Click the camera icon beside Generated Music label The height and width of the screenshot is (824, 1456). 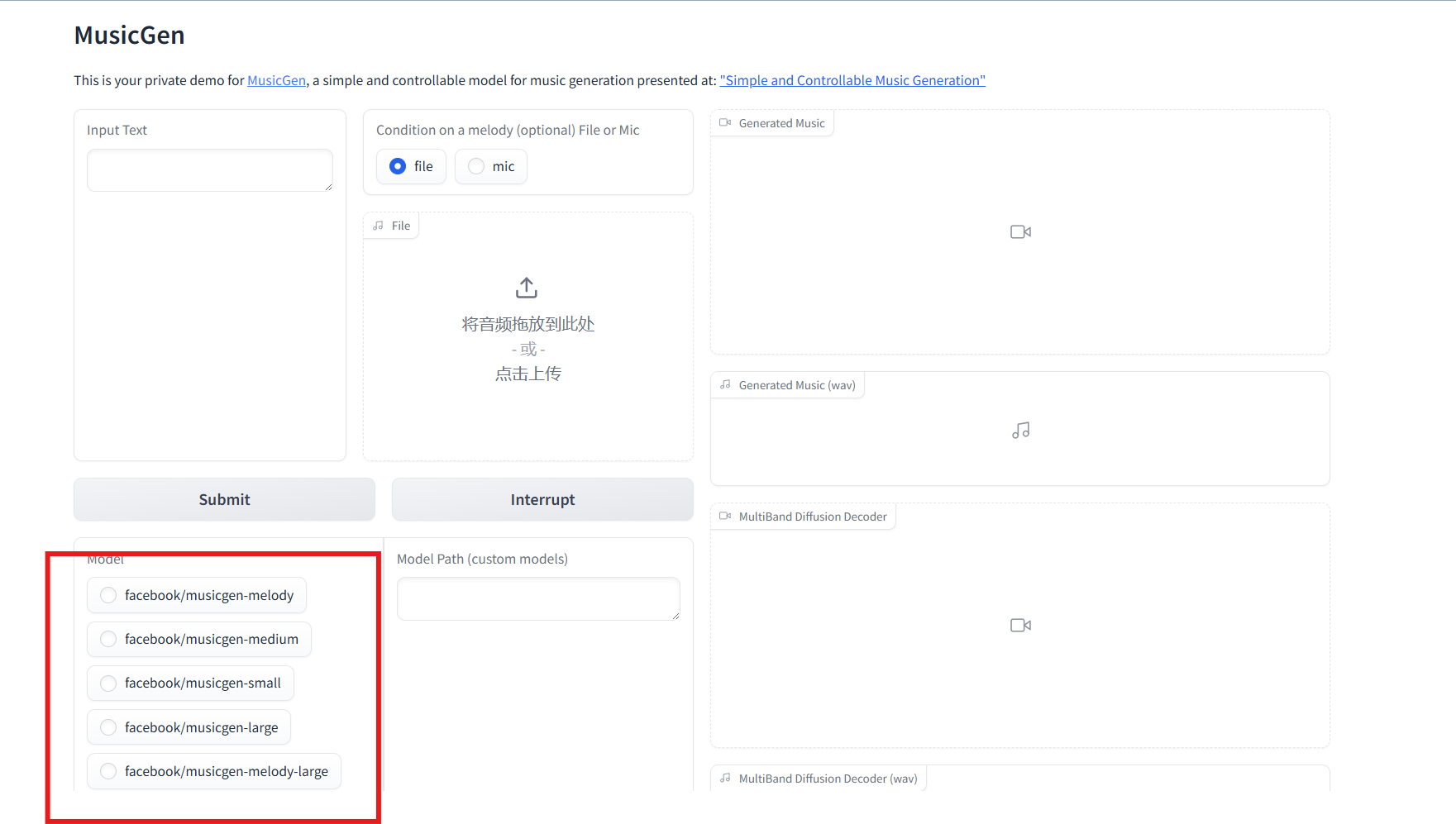point(725,123)
